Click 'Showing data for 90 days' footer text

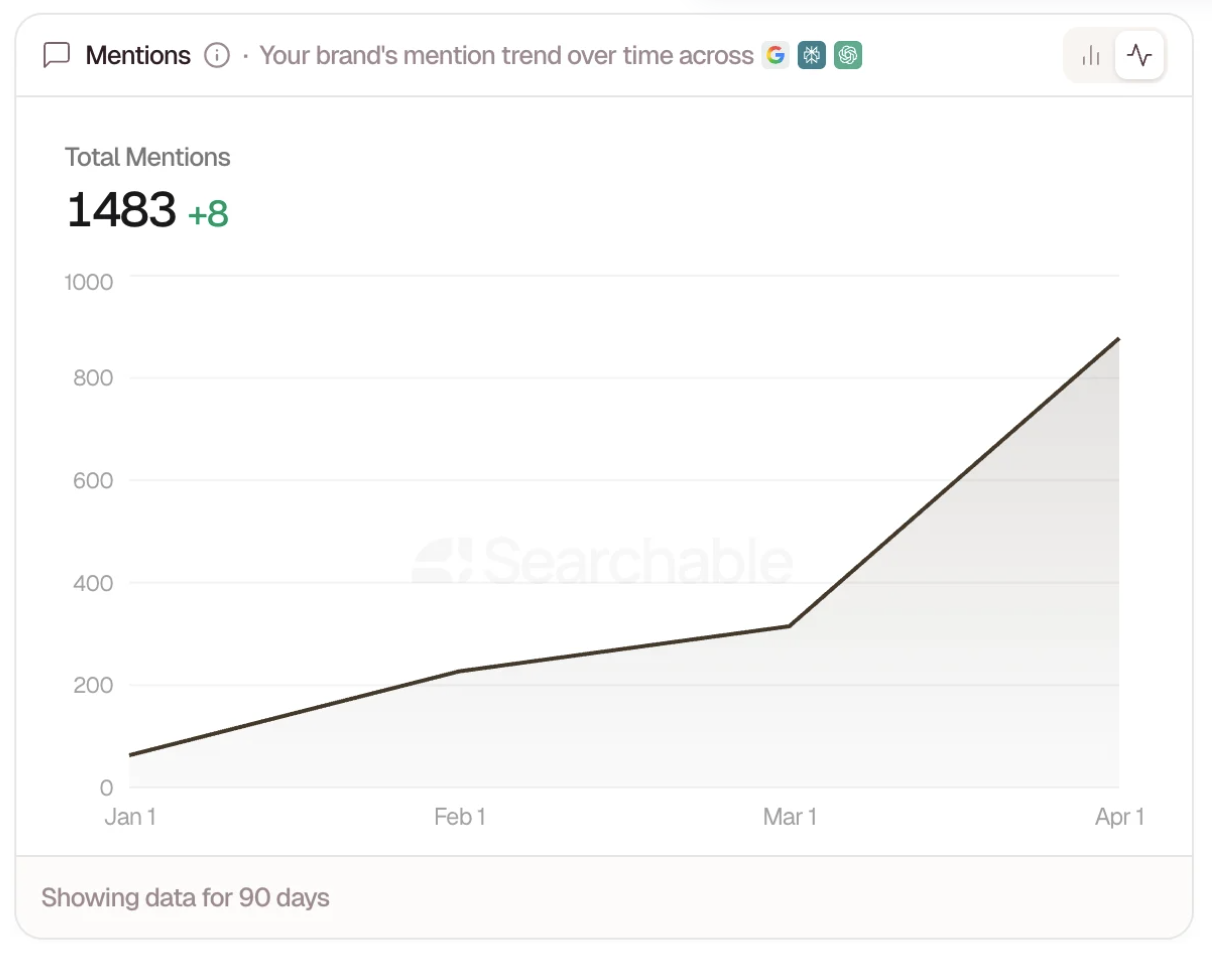tap(185, 898)
